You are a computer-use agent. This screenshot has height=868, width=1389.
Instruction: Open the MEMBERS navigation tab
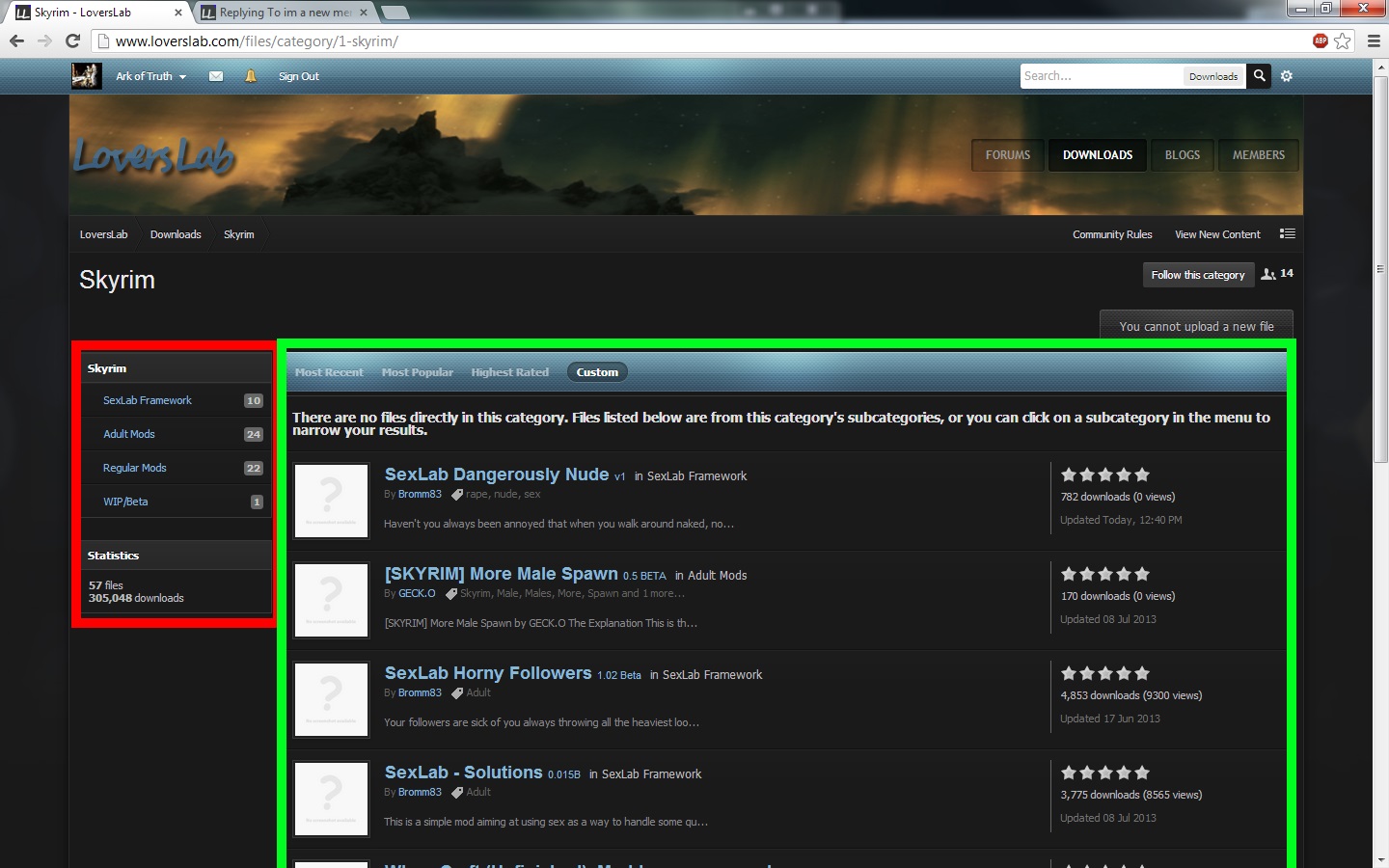point(1259,155)
